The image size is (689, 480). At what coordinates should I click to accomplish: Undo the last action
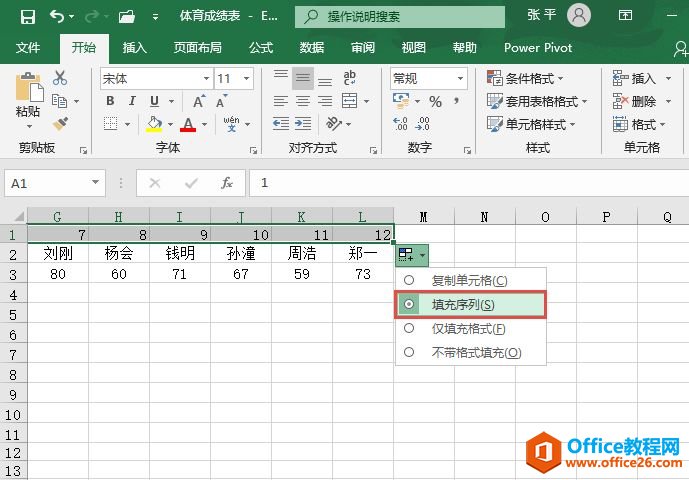click(57, 17)
